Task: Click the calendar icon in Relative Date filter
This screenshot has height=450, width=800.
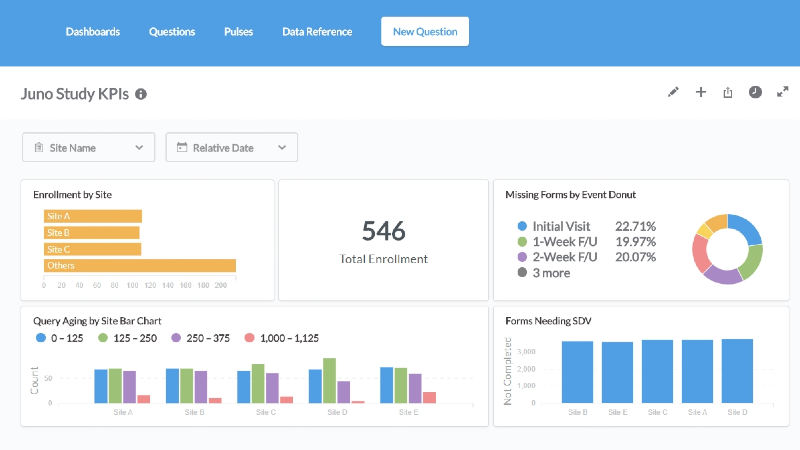Action: pyautogui.click(x=182, y=148)
